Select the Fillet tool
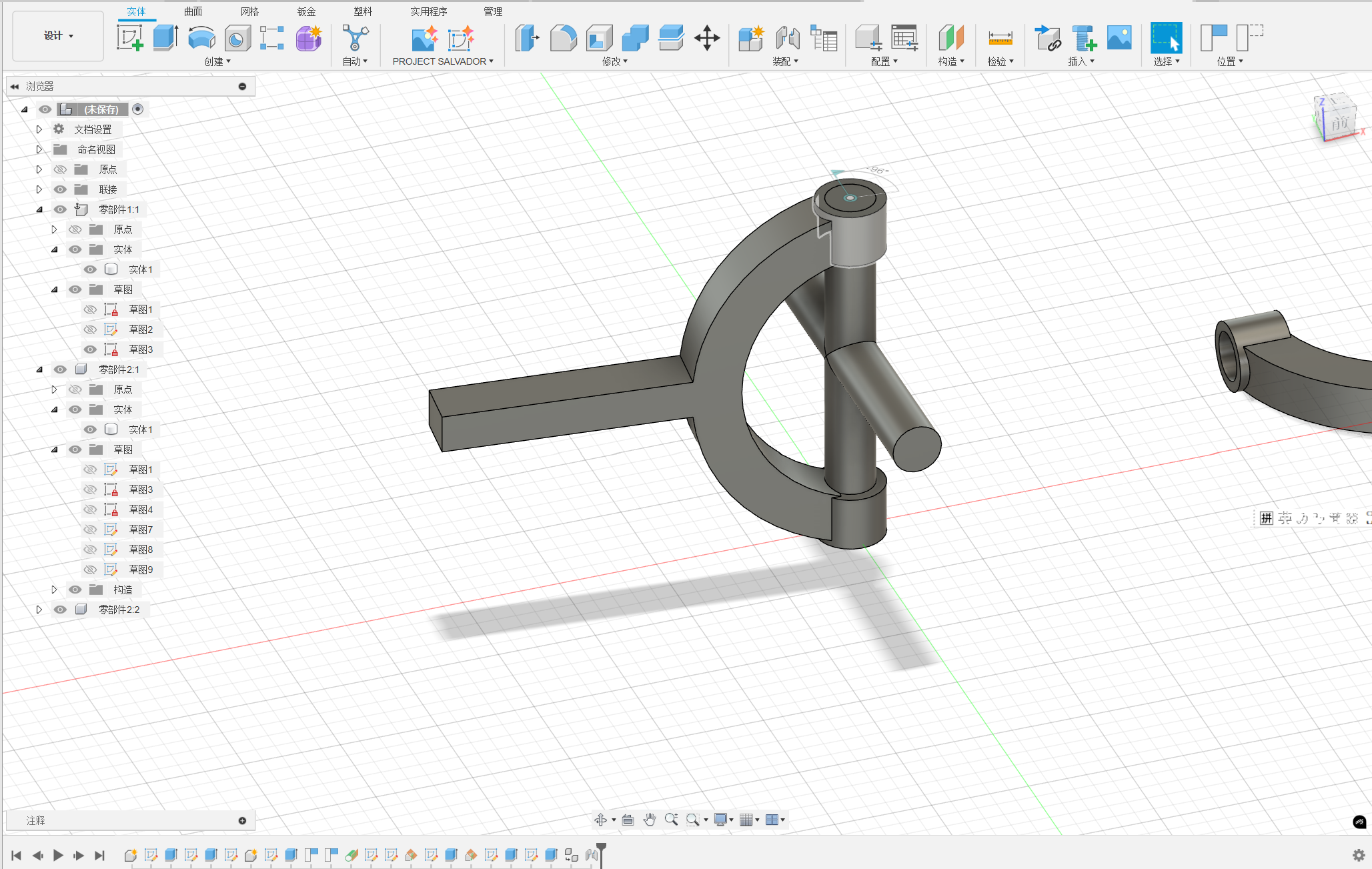1372x869 pixels. (563, 37)
